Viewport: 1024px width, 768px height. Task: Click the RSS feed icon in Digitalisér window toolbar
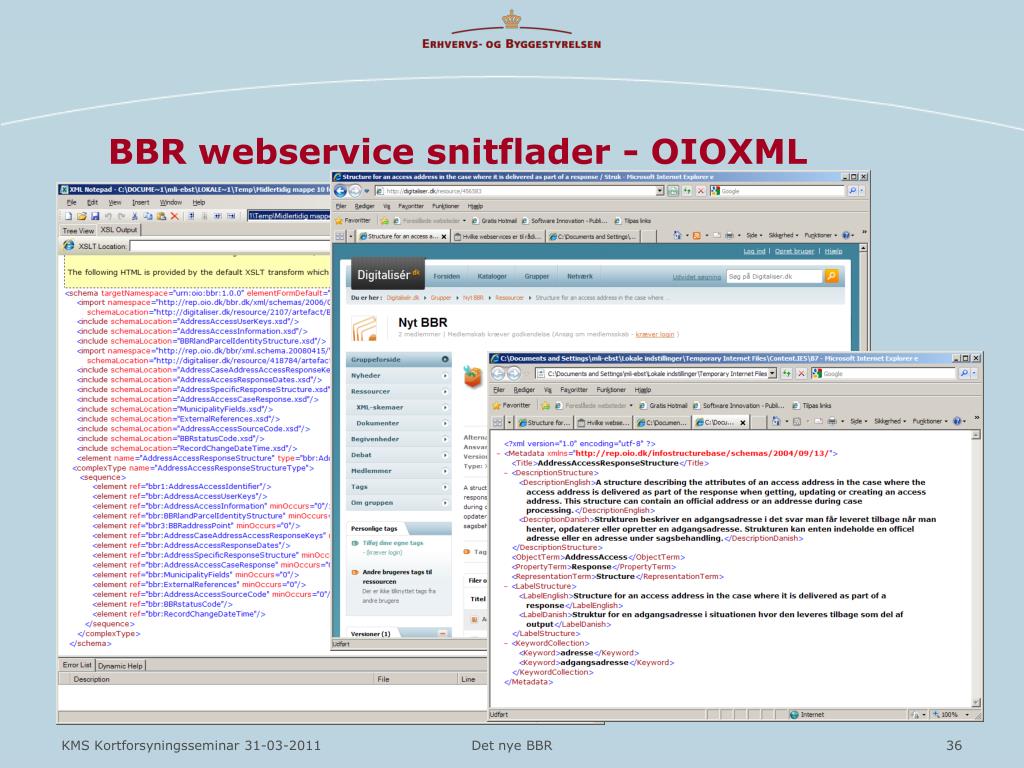pos(697,235)
